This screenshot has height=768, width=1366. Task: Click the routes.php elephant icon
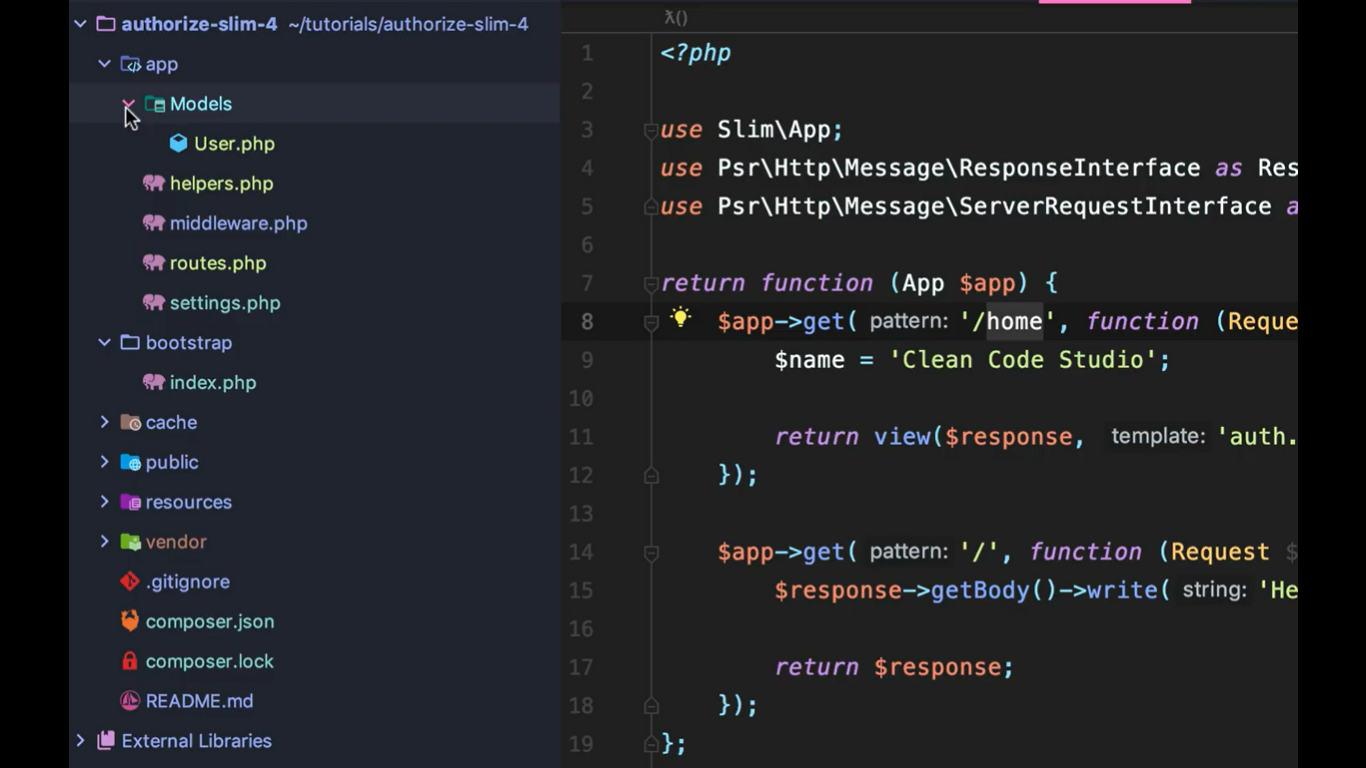[153, 263]
